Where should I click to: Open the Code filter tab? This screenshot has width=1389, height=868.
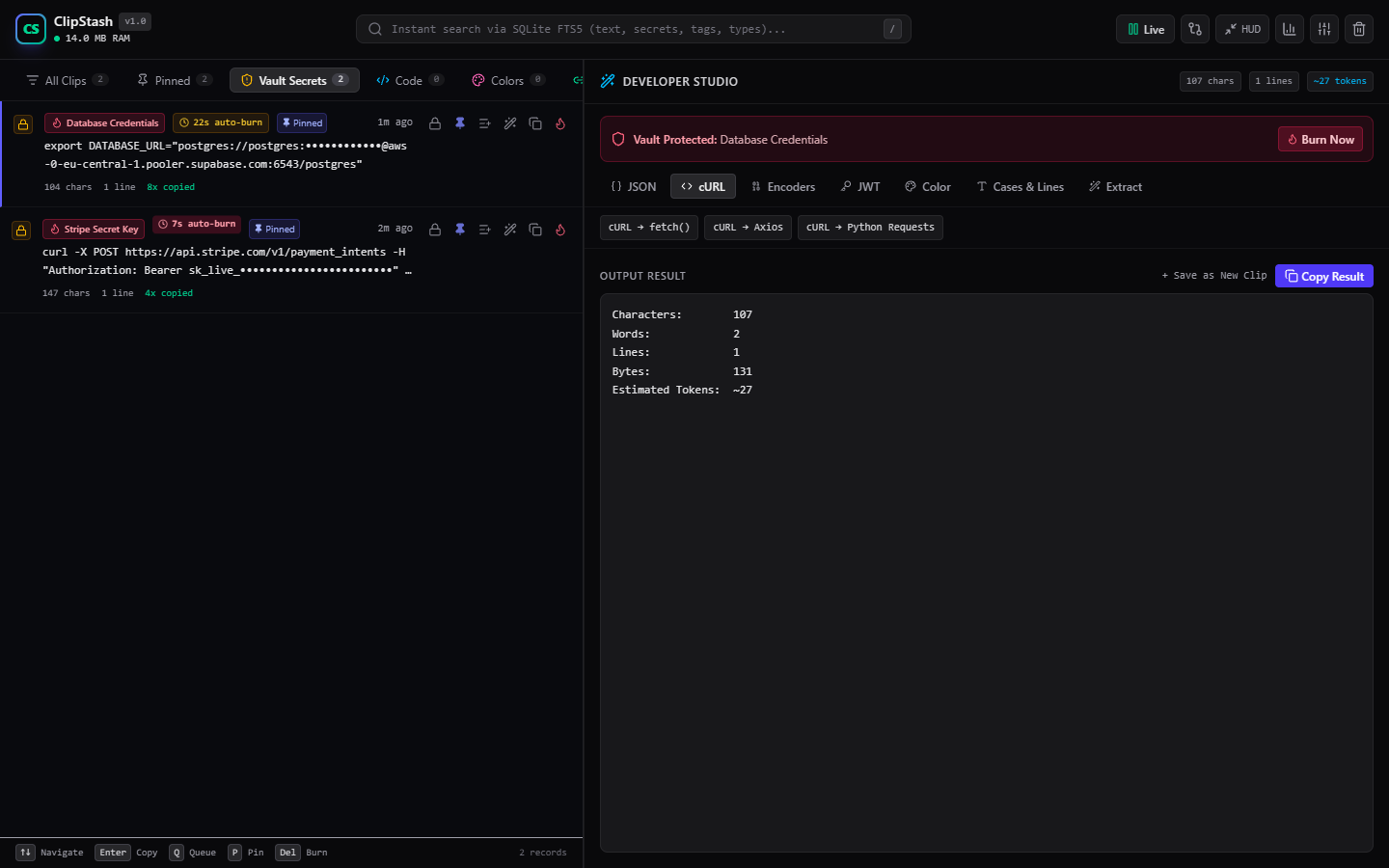(x=409, y=80)
